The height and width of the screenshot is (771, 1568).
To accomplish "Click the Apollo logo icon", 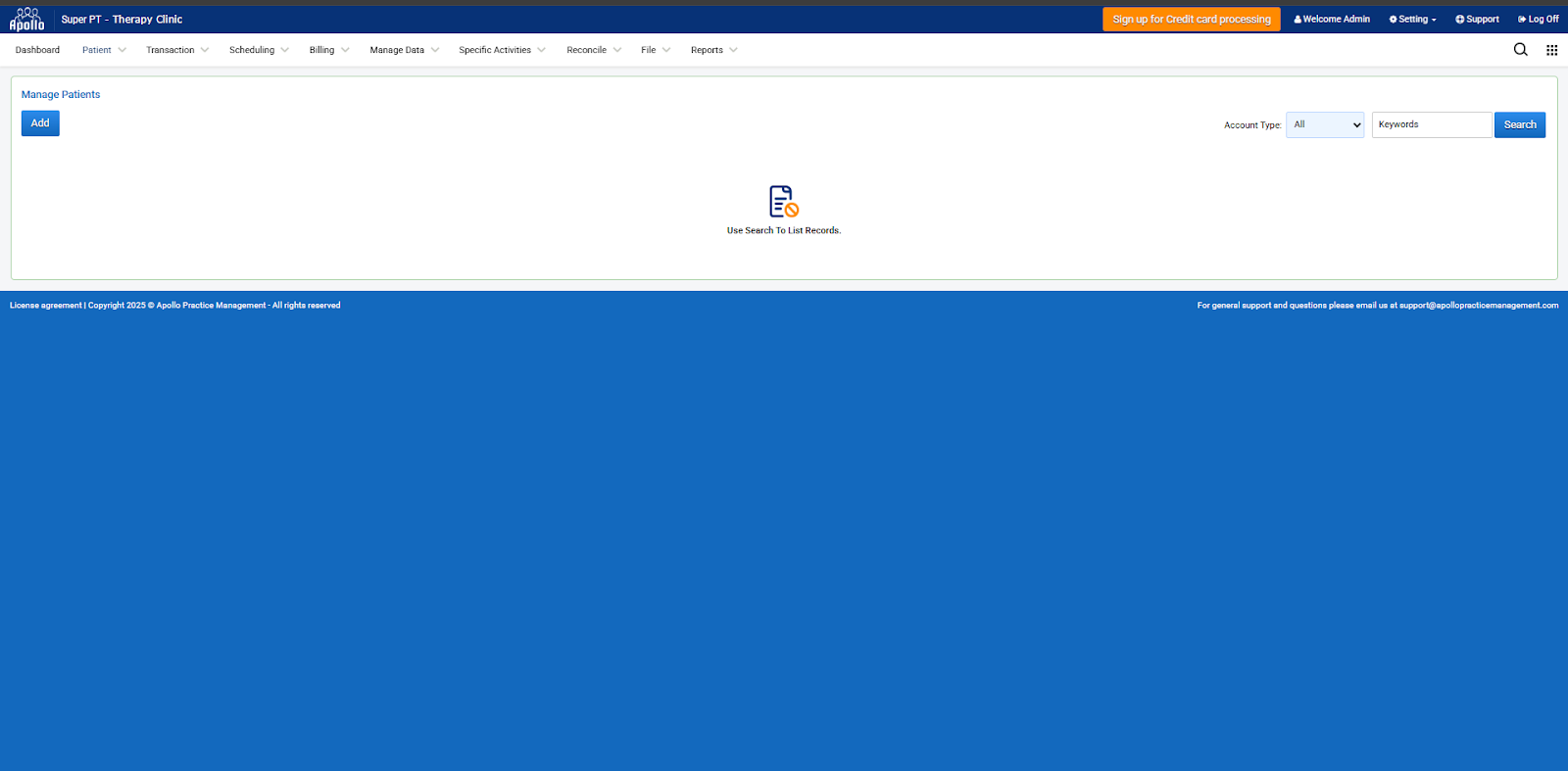I will [x=26, y=20].
